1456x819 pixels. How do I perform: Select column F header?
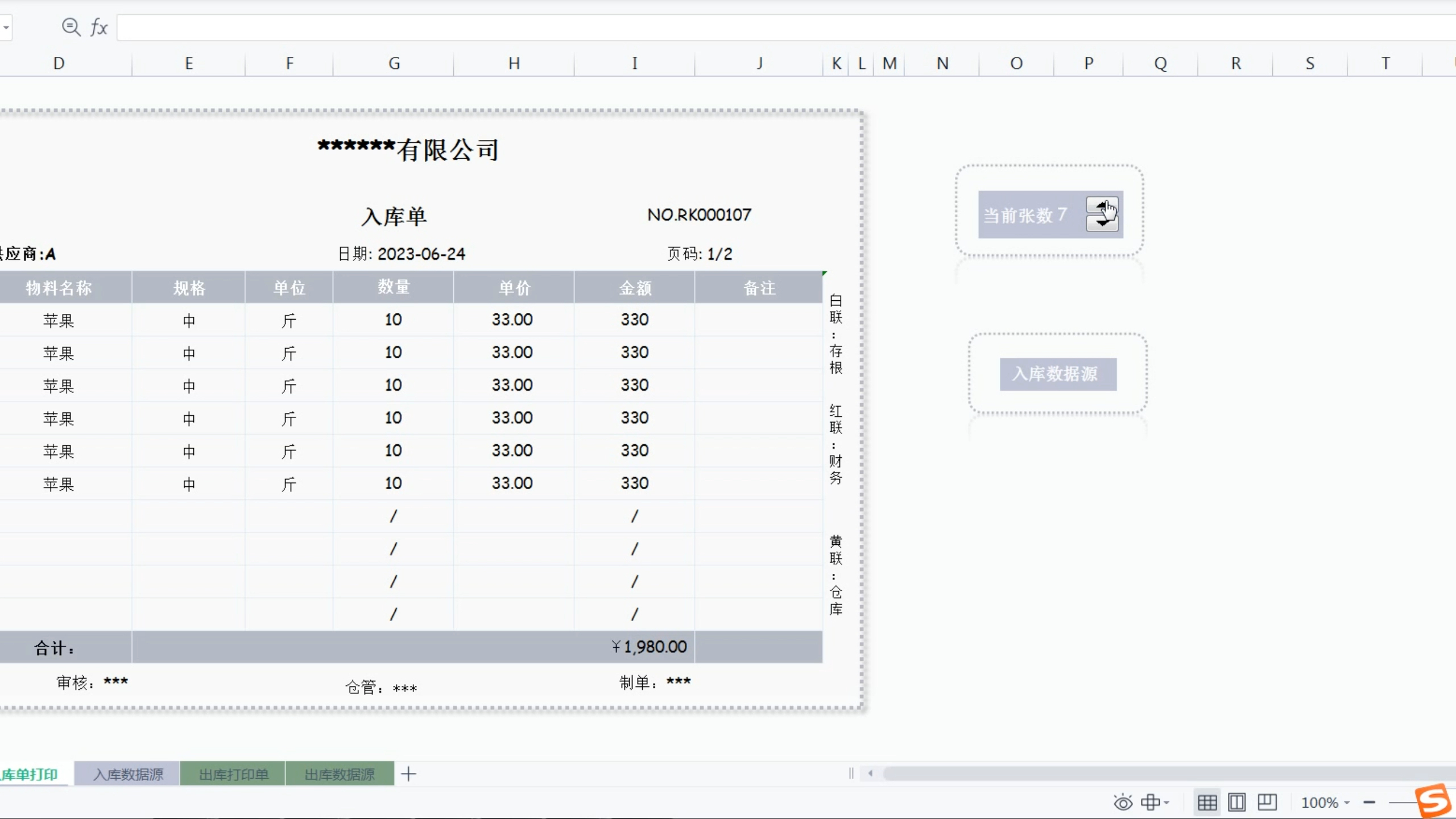[x=289, y=63]
